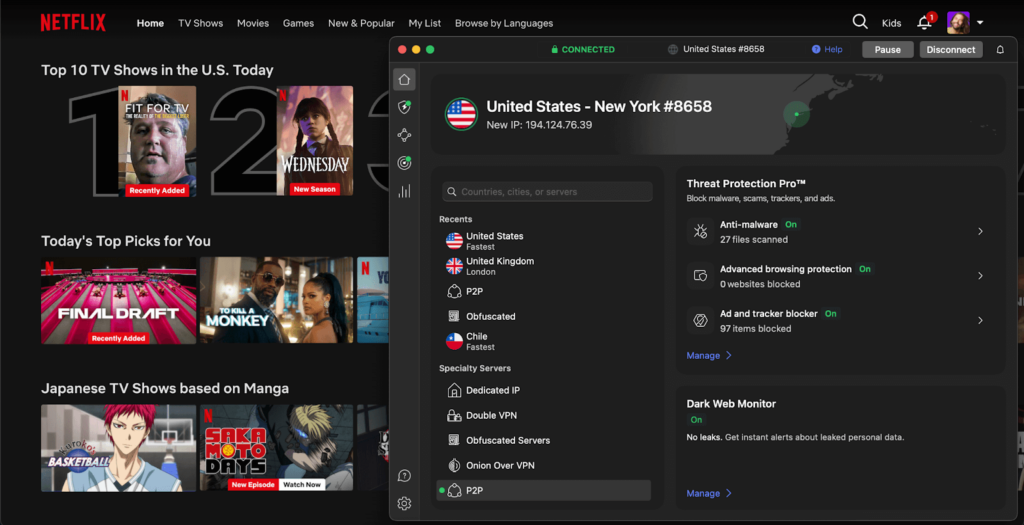This screenshot has width=1024, height=525.
Task: Click the CONNECTED status label
Action: pyautogui.click(x=583, y=50)
